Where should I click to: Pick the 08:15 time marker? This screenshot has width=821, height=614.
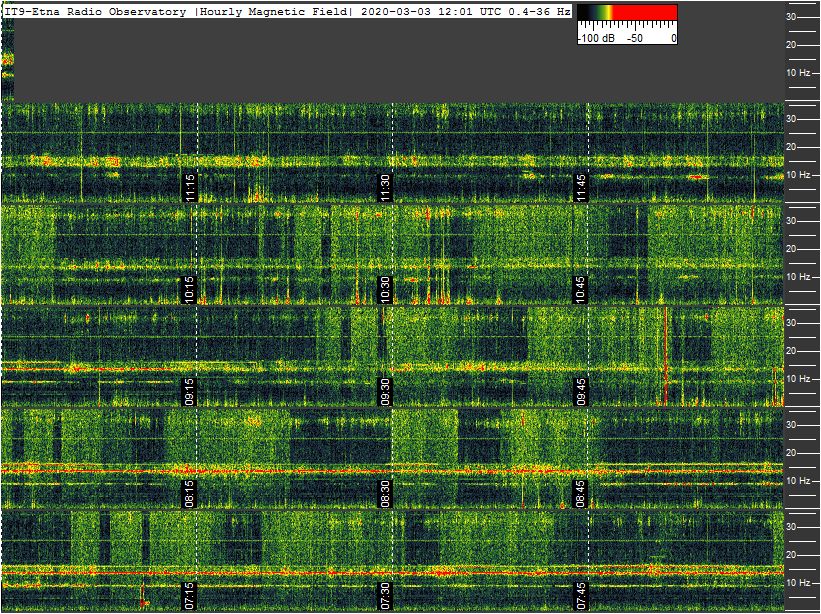tap(190, 493)
